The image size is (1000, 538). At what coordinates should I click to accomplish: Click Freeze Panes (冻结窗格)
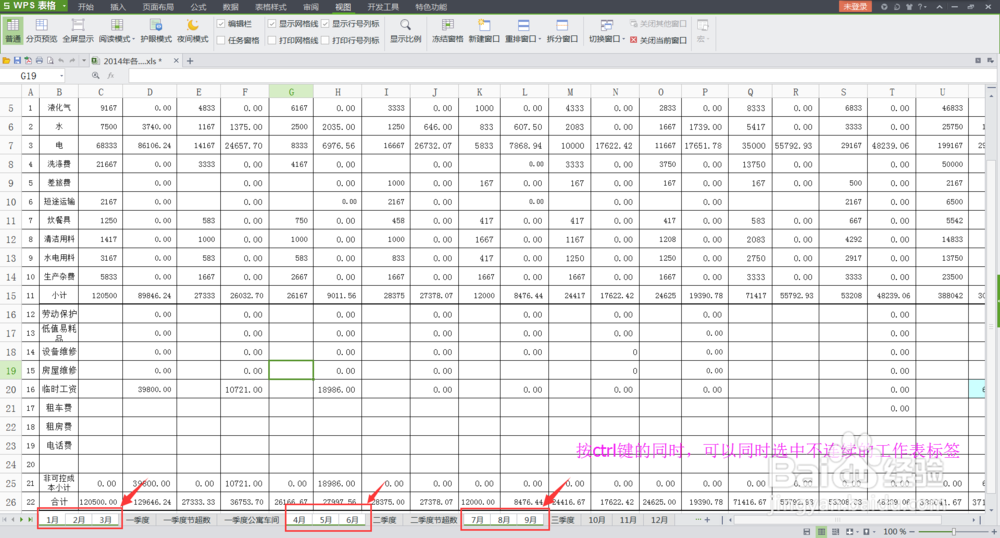(447, 30)
